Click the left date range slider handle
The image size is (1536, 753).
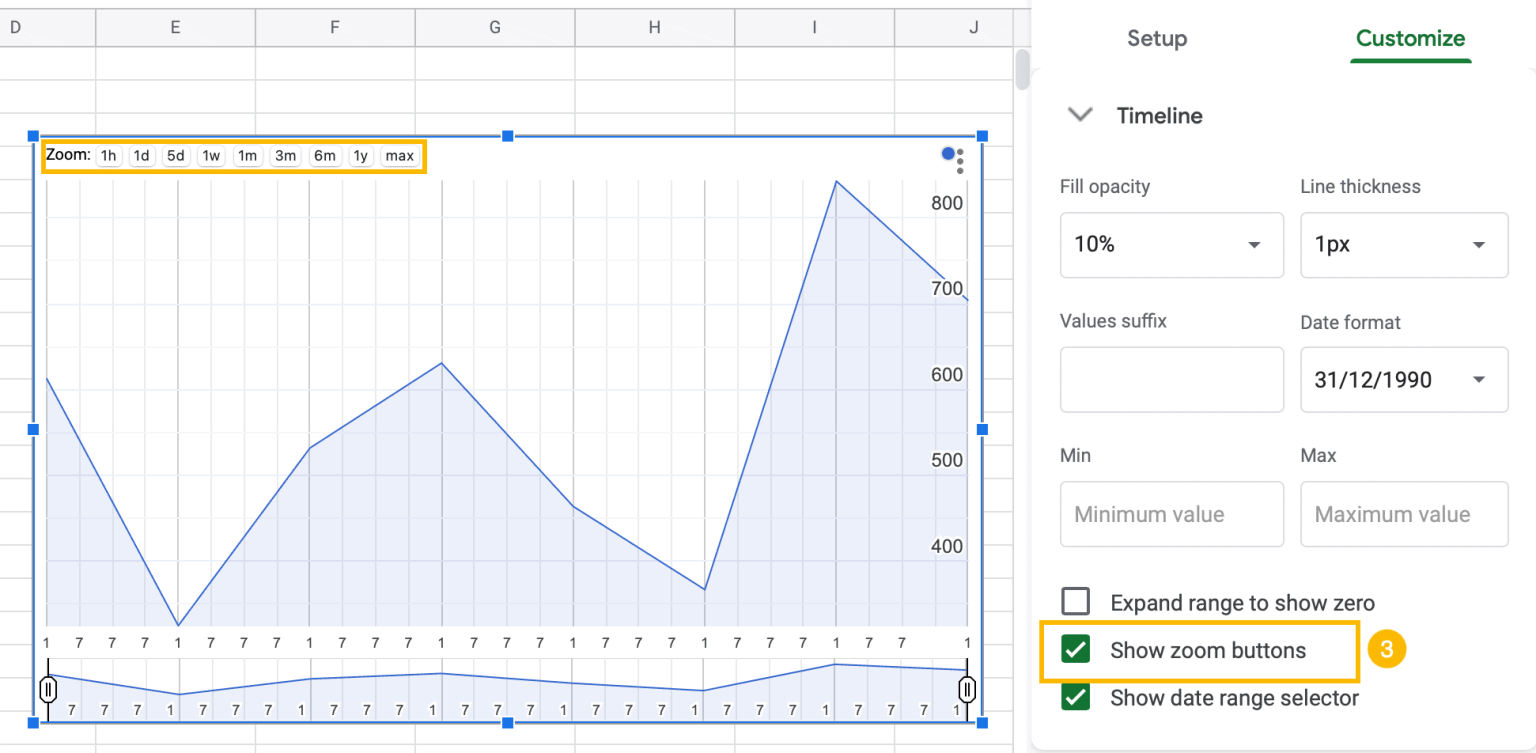pos(48,688)
